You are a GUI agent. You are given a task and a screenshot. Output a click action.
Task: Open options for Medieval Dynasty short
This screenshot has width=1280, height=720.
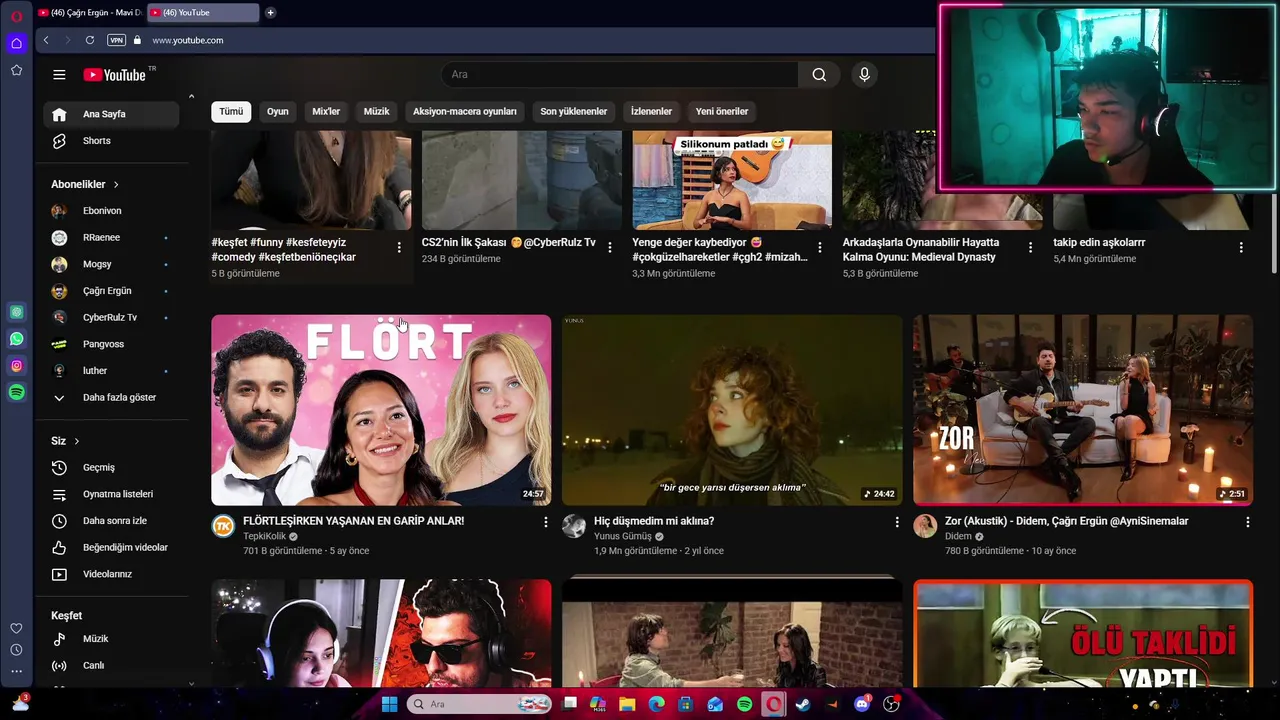click(1031, 247)
